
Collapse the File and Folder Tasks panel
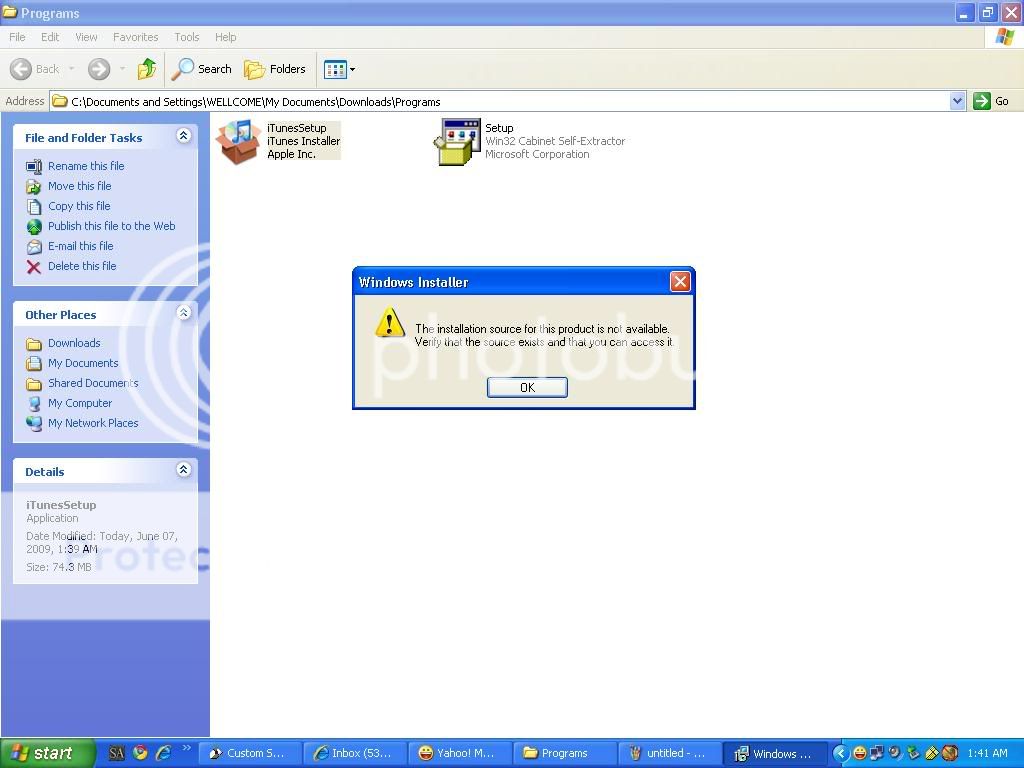pos(184,136)
